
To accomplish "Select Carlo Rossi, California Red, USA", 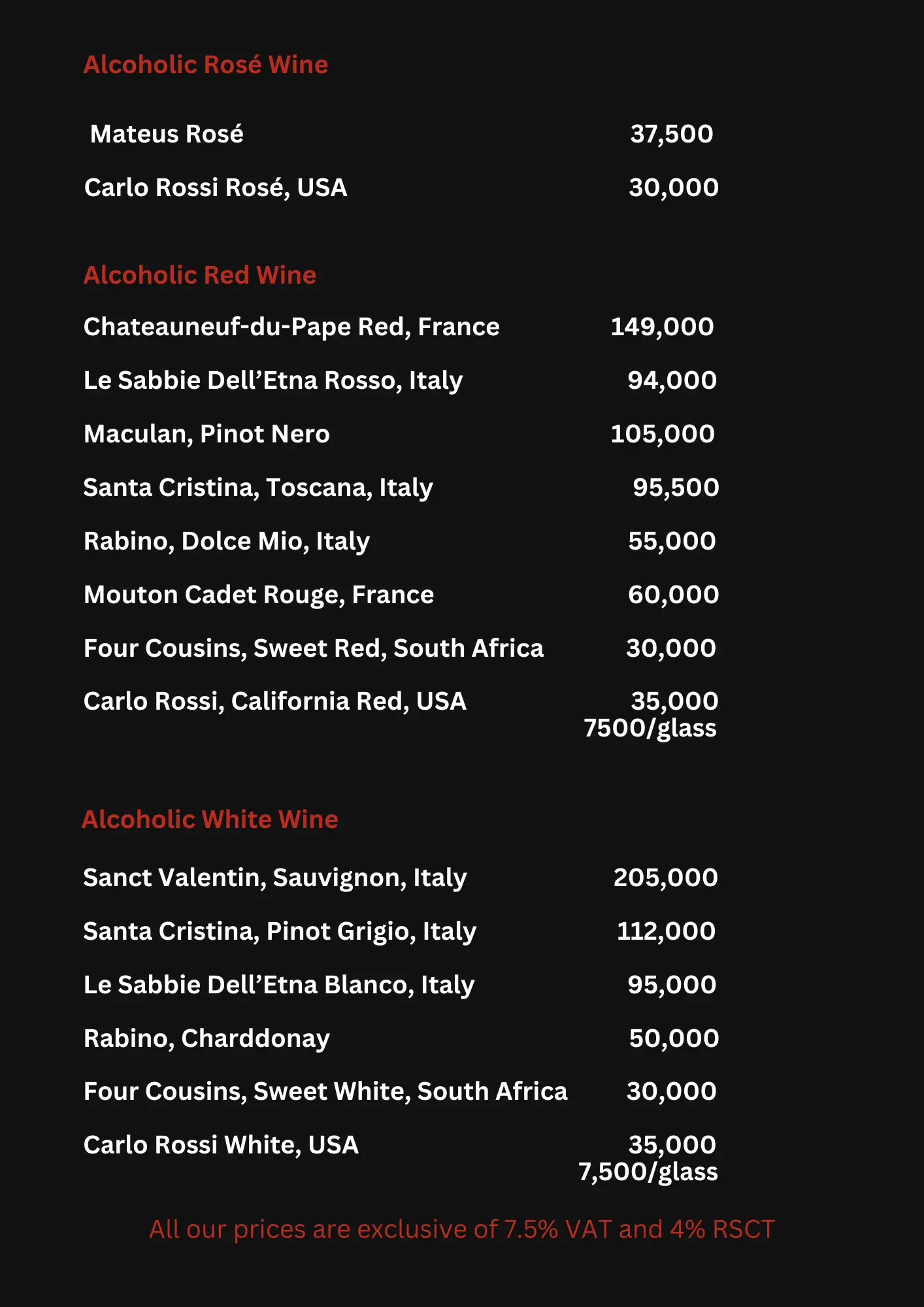I will point(275,702).
